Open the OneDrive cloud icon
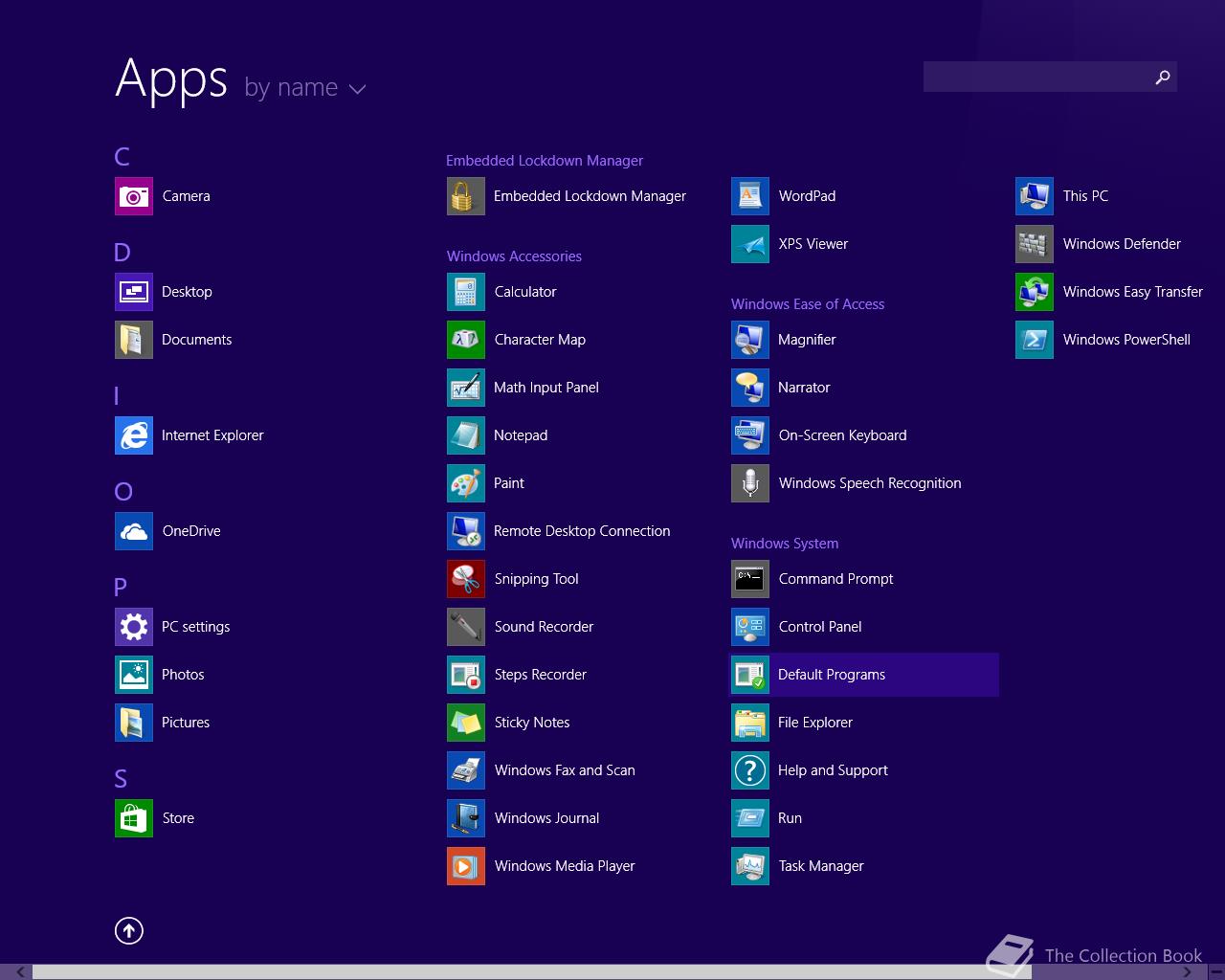1225x980 pixels. click(134, 531)
